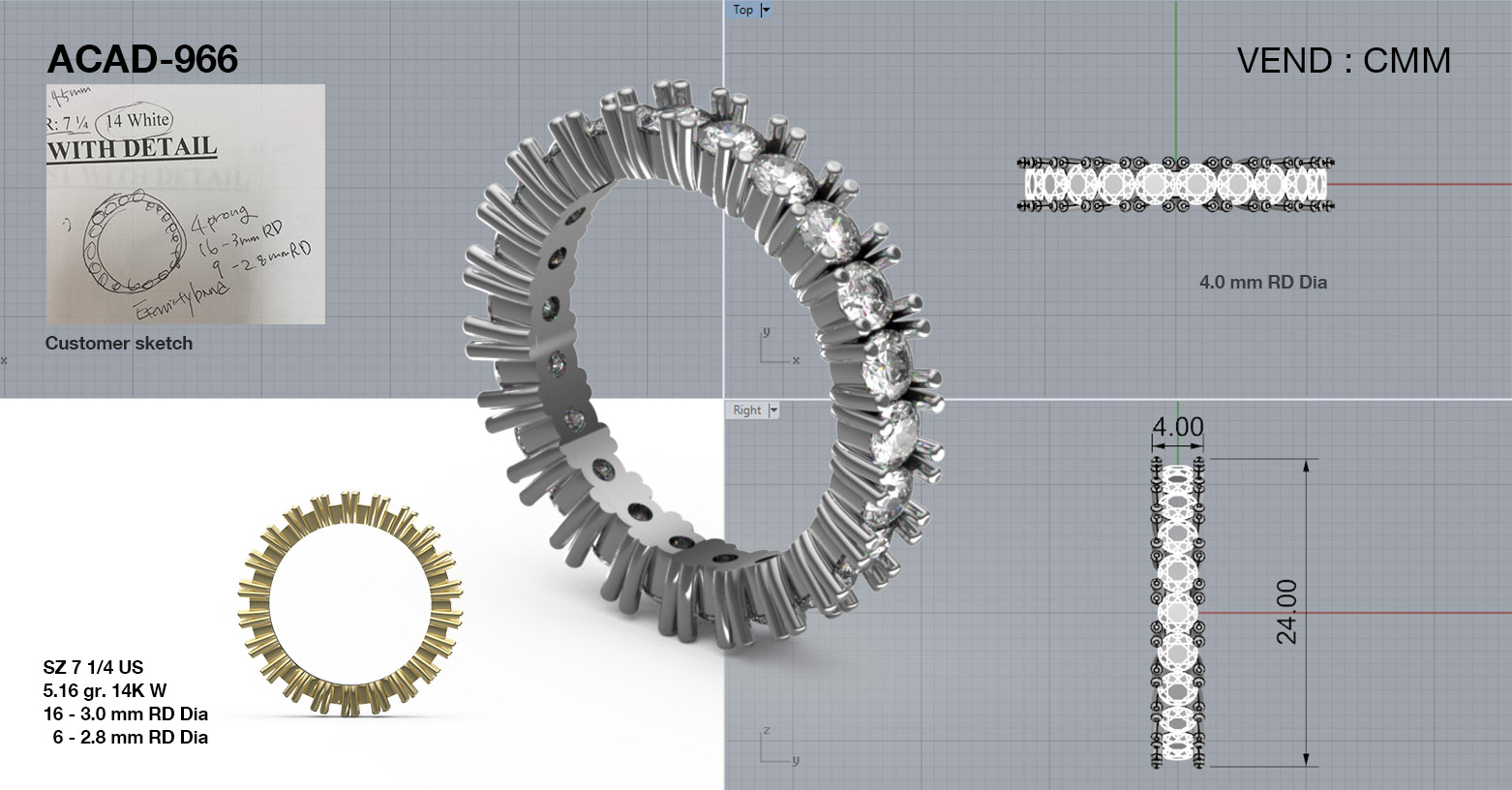The image size is (1512, 790).
Task: Click the 24.00 height dimension value
Action: [x=1286, y=612]
